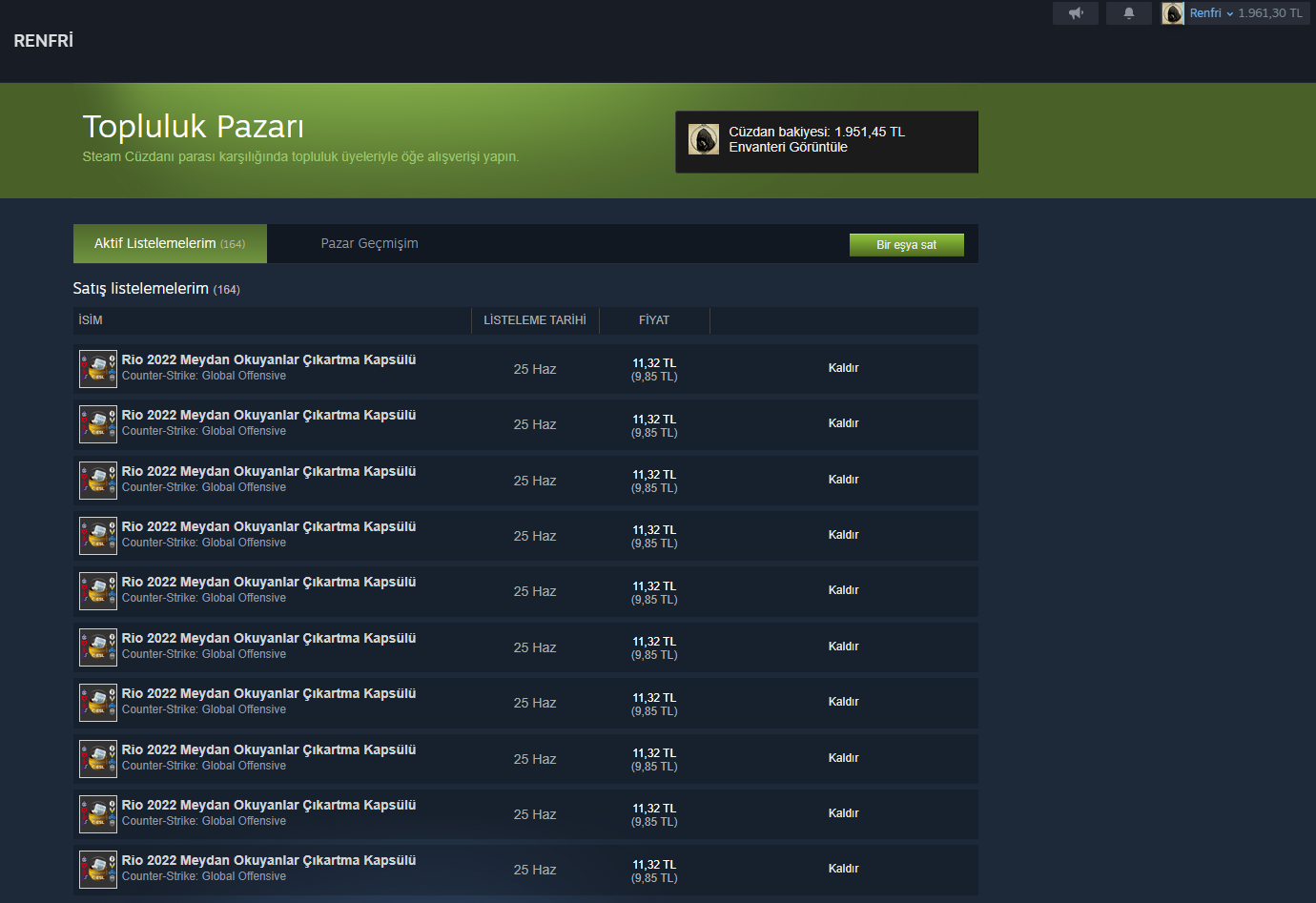Sort listings by LİSTELEME TARİHİ column header
Screen dimensions: 1316x903
click(x=535, y=320)
